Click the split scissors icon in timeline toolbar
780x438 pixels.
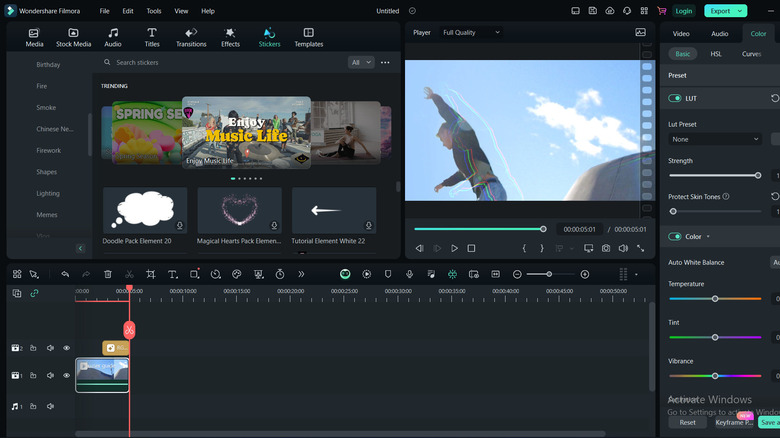coord(129,274)
